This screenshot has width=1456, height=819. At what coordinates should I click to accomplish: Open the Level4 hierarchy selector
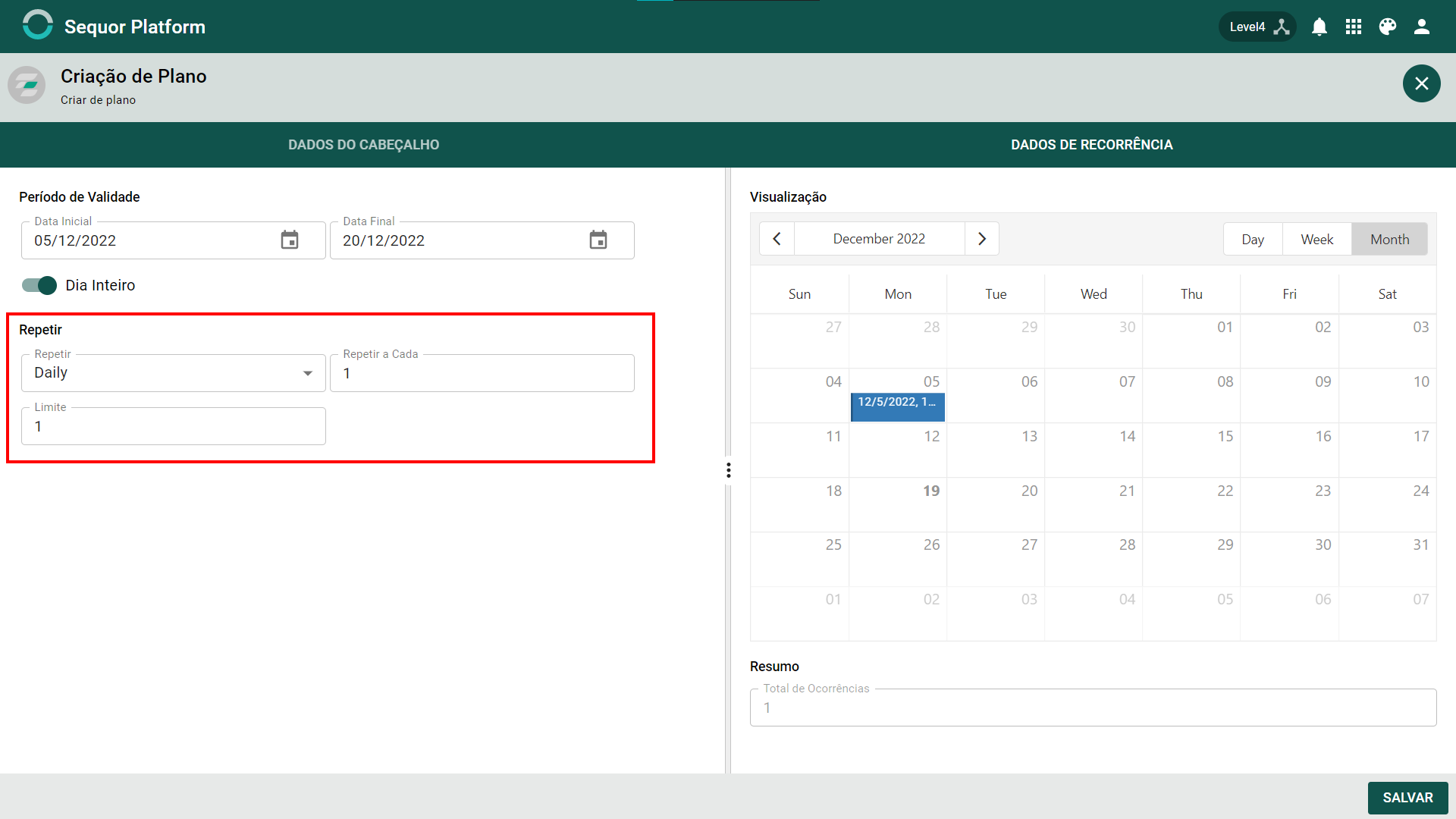tap(1257, 27)
